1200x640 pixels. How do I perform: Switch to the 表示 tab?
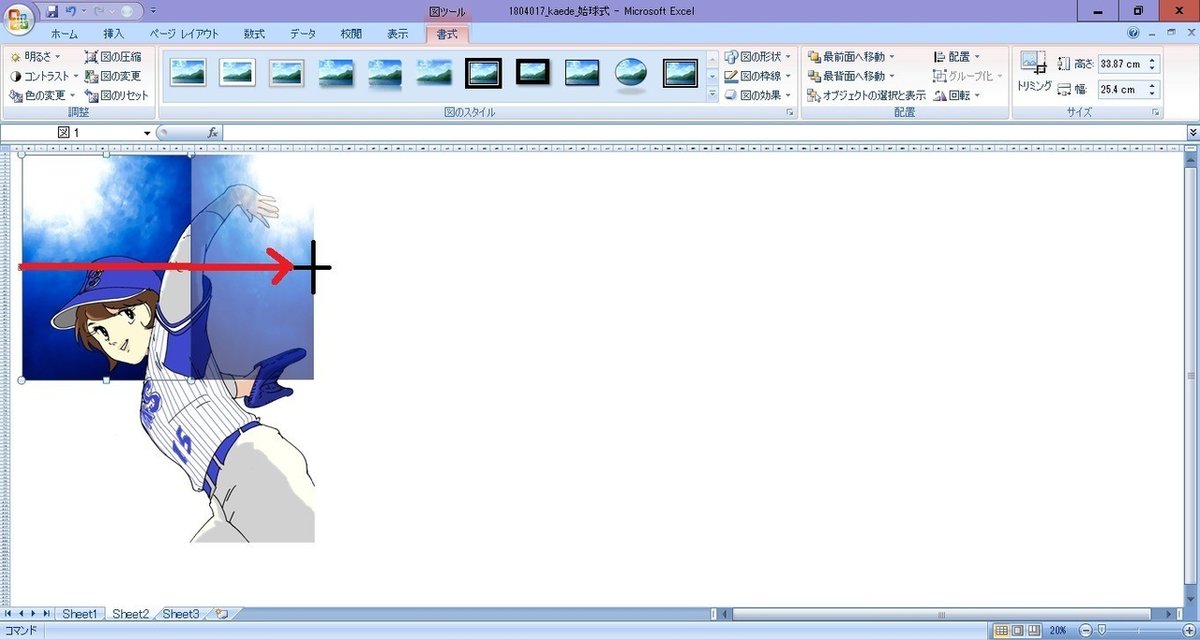397,34
